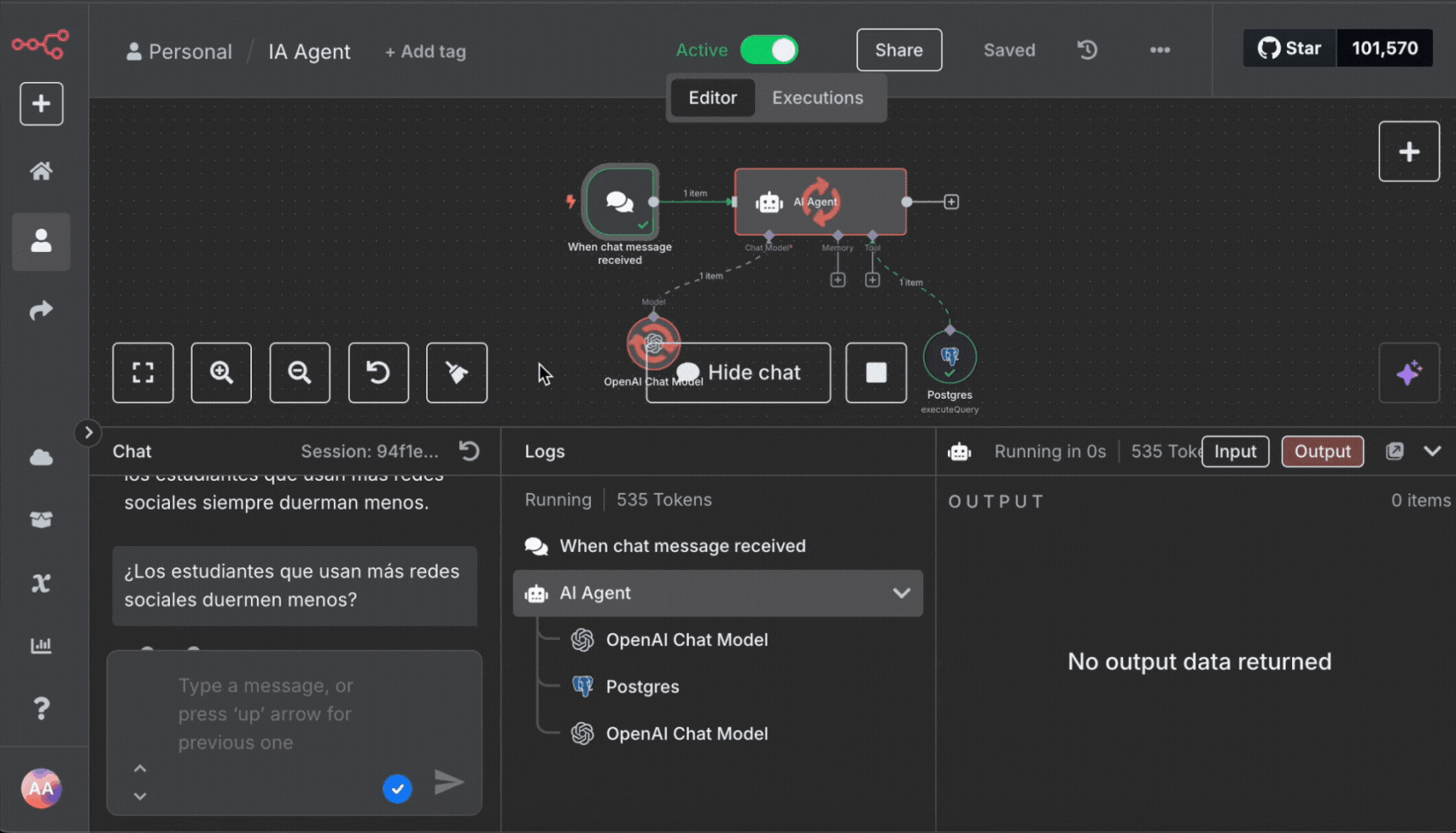Click the Hide chat button
The height and width of the screenshot is (833, 1456).
pyautogui.click(x=738, y=372)
